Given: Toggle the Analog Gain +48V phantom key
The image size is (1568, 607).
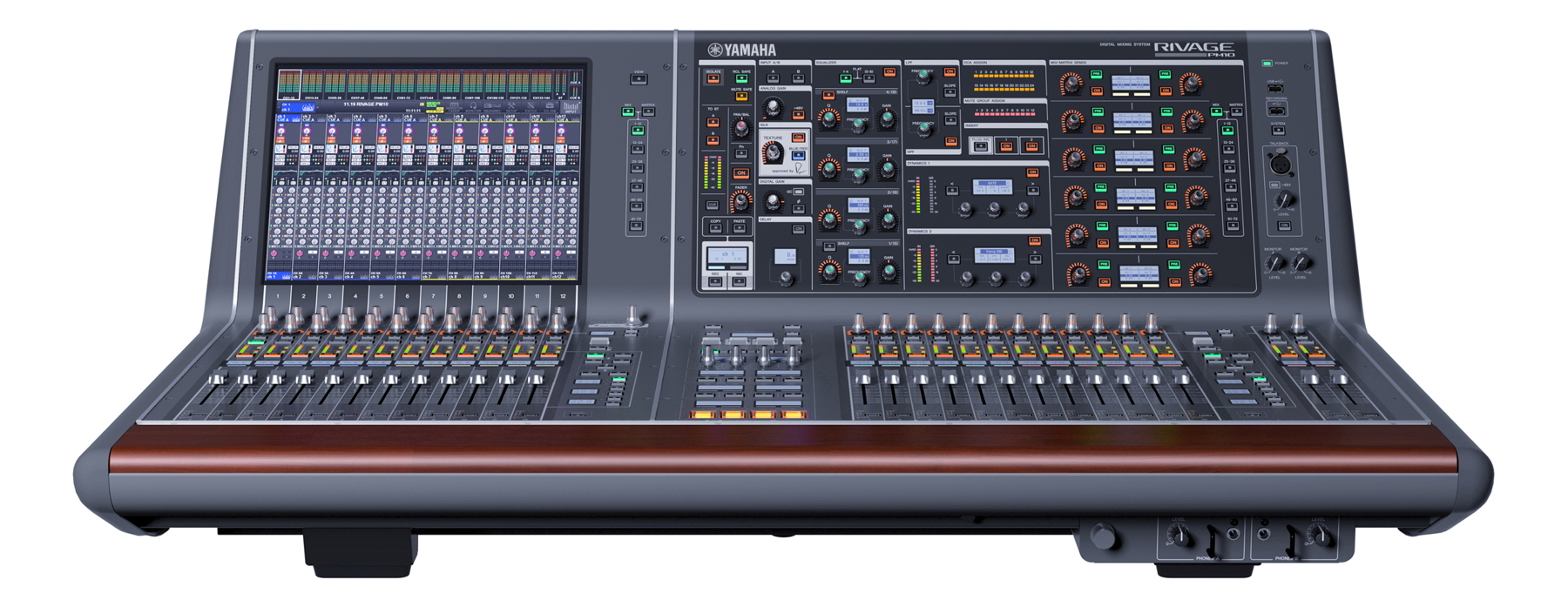Looking at the screenshot, I should point(798,115).
